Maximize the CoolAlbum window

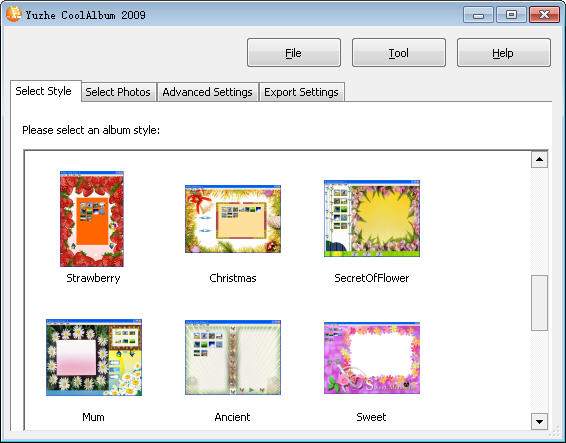pos(511,15)
